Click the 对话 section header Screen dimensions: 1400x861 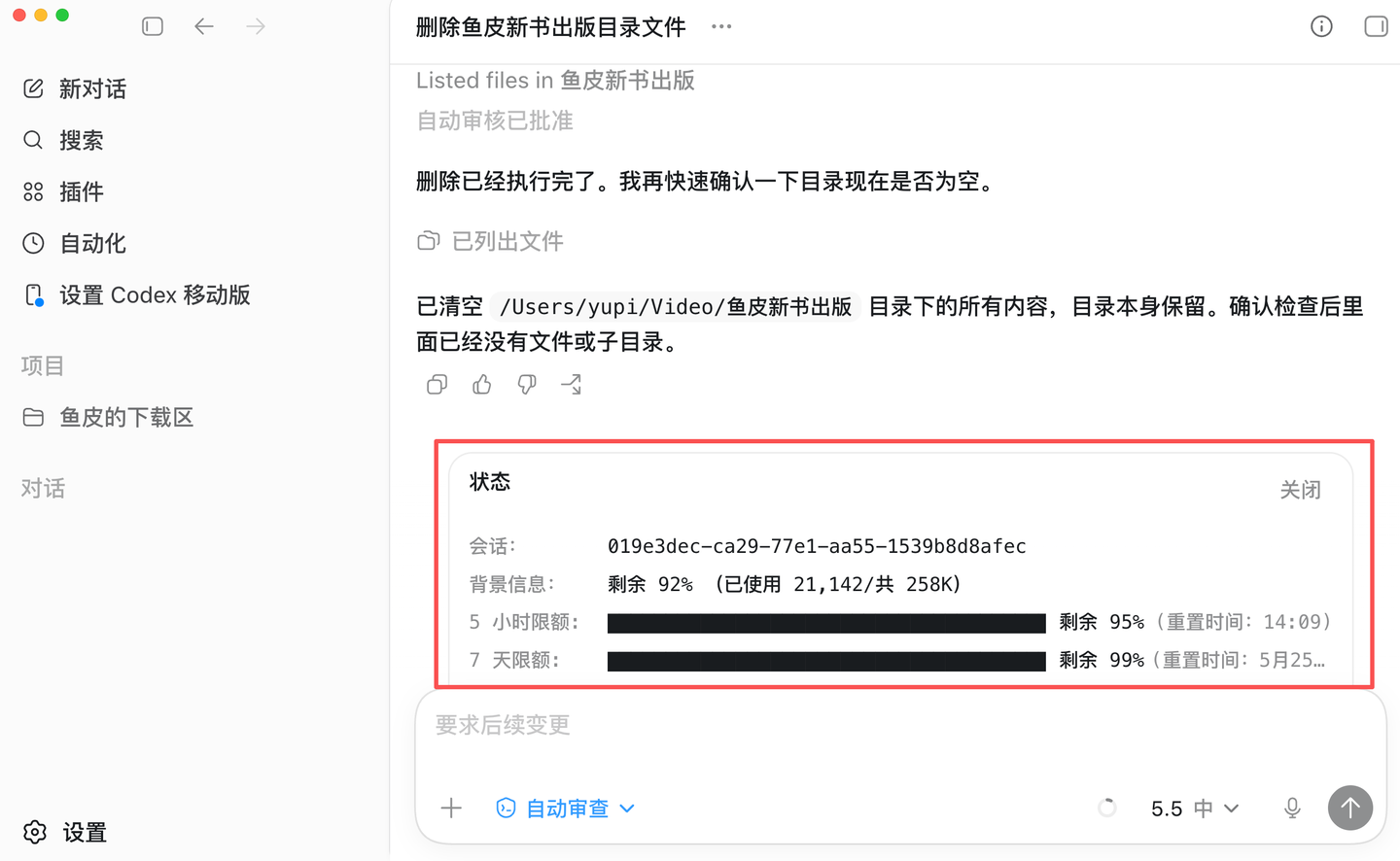point(43,489)
